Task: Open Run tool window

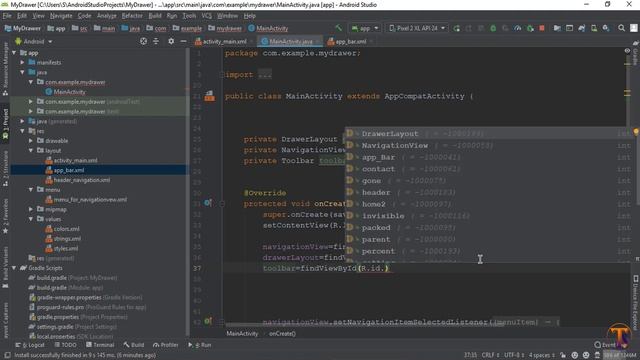Action: pyautogui.click(x=200, y=345)
